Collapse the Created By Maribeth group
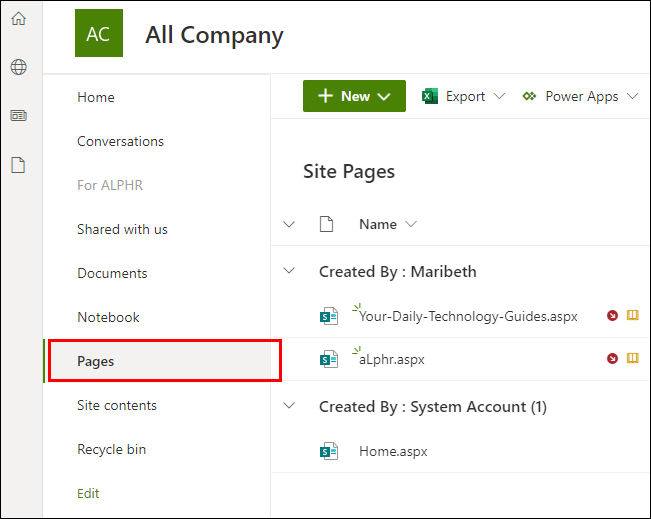Viewport: 651px width, 519px height. tap(290, 271)
